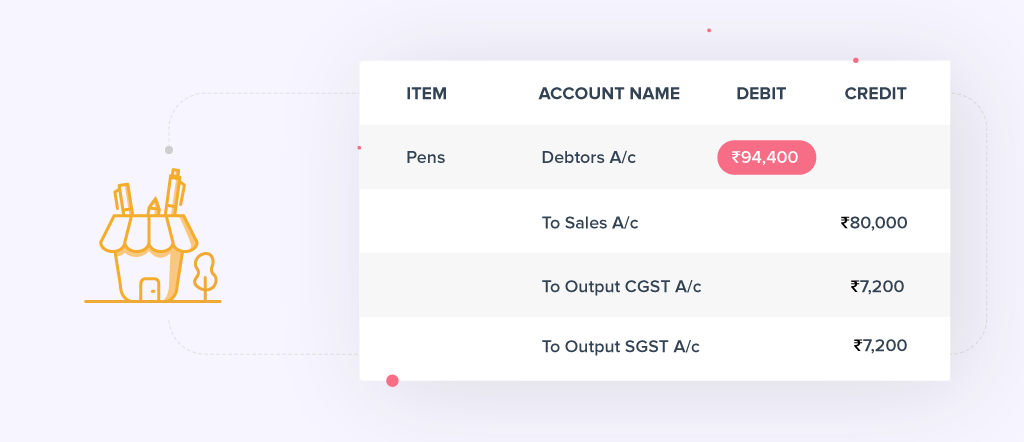Click the ₹7,200 amount in CGST row
Screen dimensions: 1024x442
[877, 287]
